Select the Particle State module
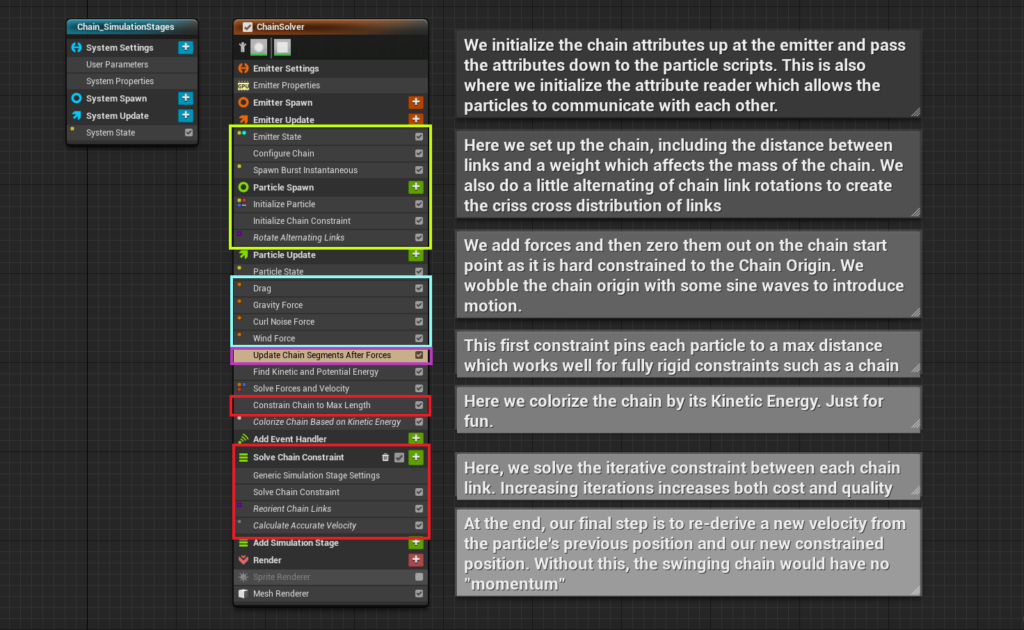The width and height of the screenshot is (1024, 630). pyautogui.click(x=330, y=272)
